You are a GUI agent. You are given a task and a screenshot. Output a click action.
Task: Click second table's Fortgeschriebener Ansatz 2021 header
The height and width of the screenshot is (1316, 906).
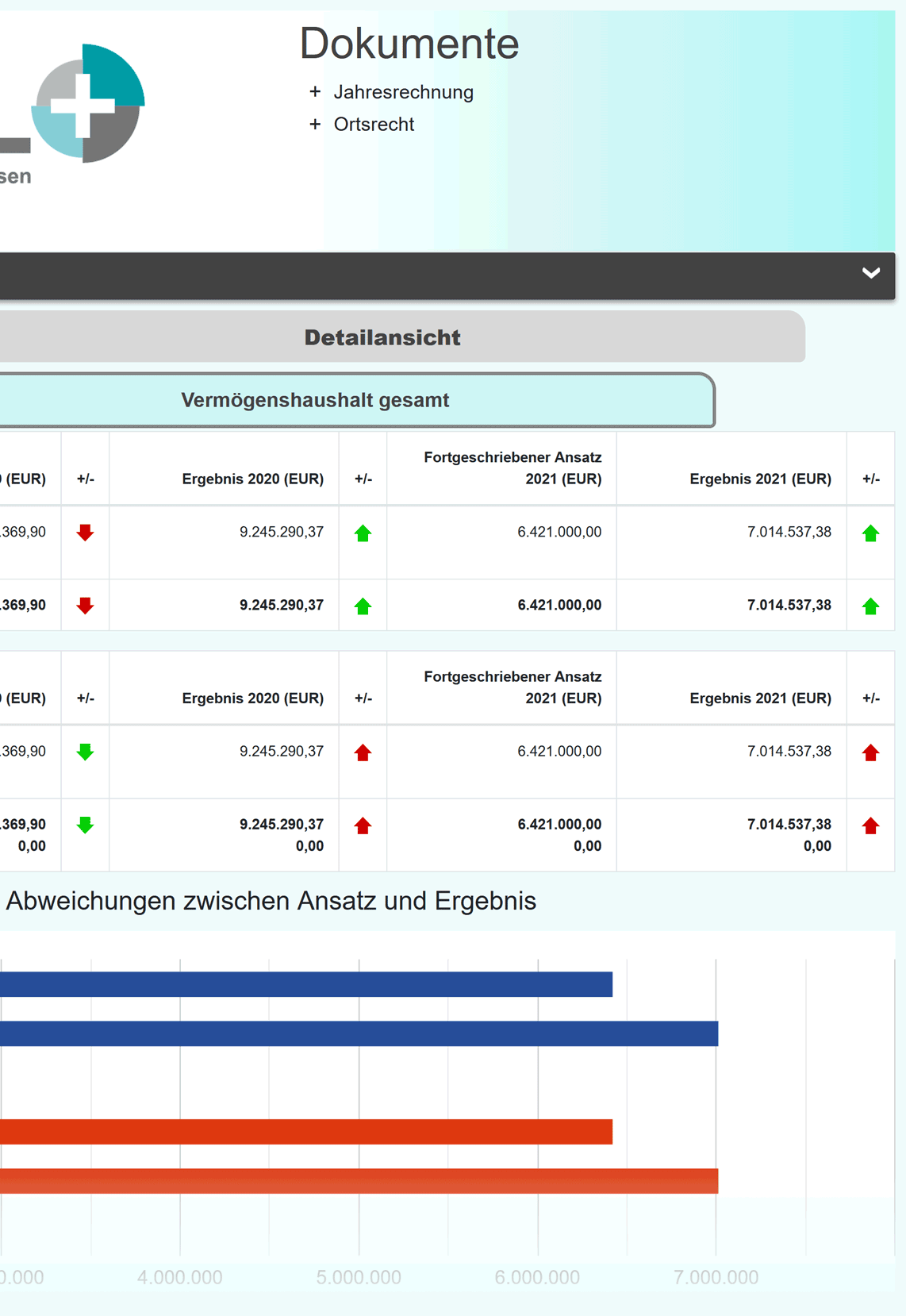[513, 687]
